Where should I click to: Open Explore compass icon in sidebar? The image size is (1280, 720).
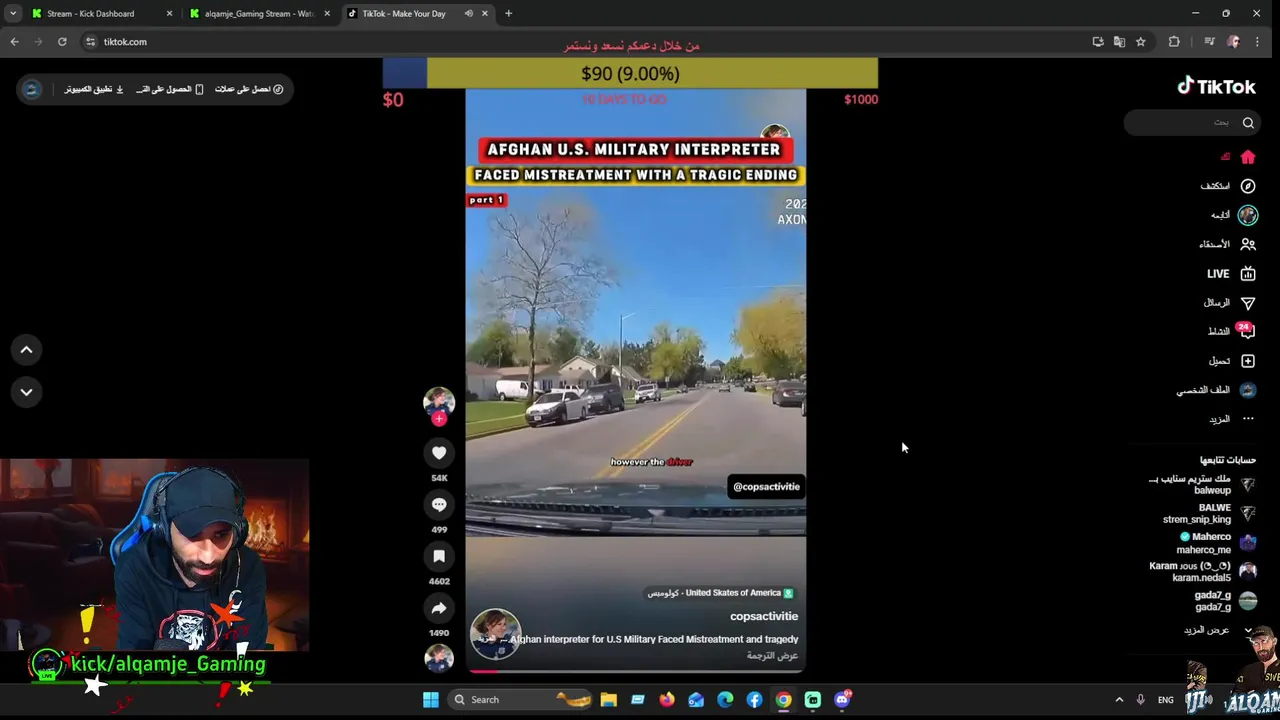[1248, 186]
